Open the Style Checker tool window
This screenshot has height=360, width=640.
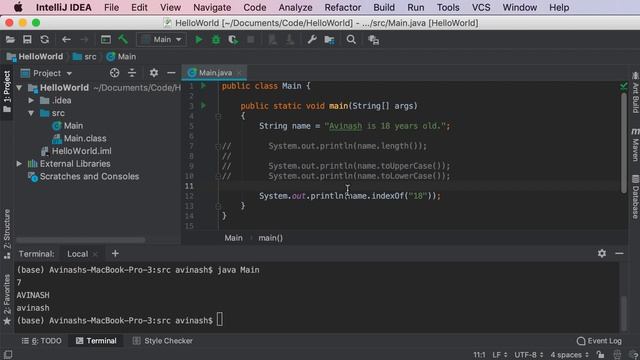(162, 341)
